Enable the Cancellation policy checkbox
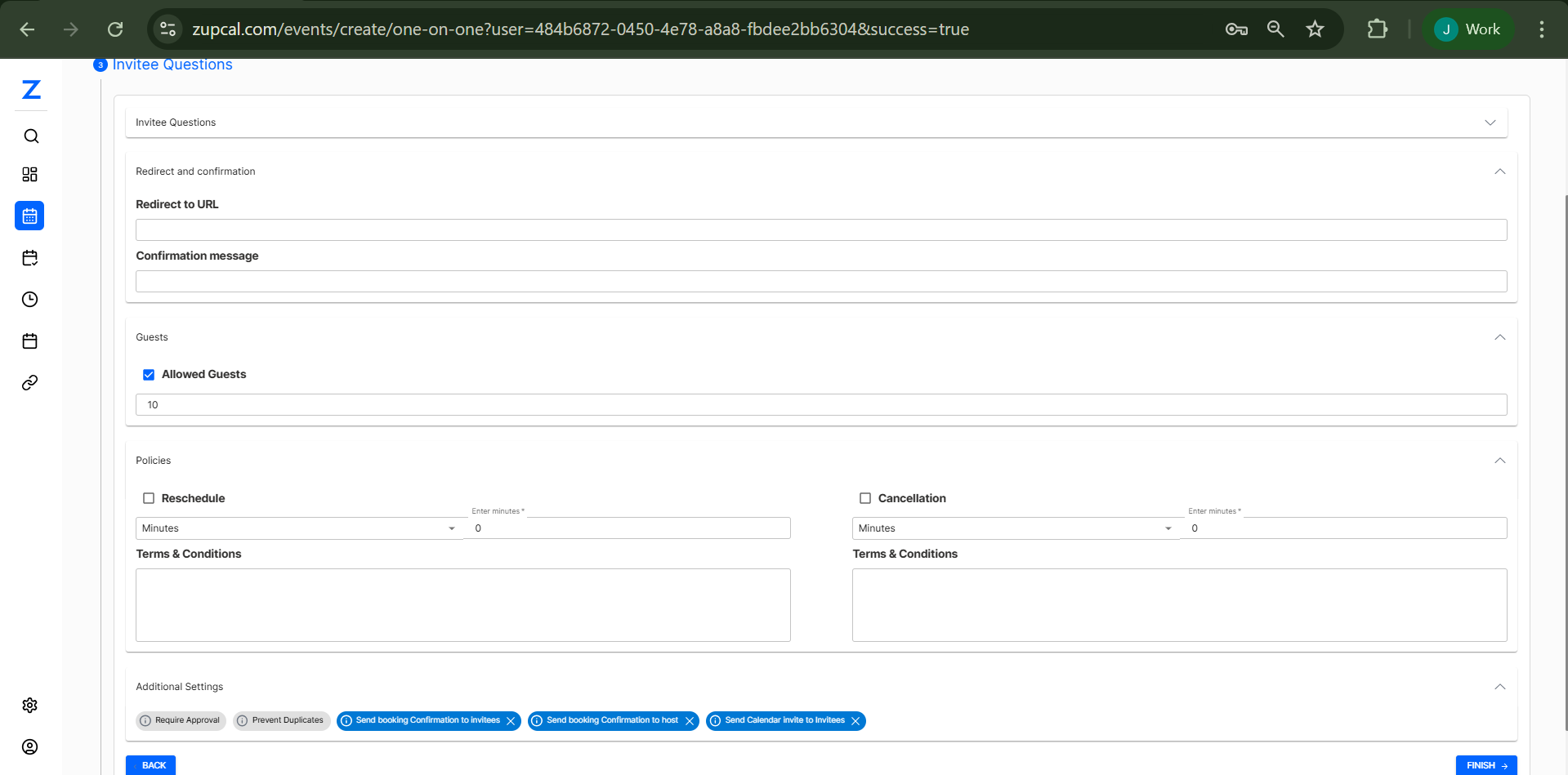Screen dimensions: 1568x775 click(865, 498)
